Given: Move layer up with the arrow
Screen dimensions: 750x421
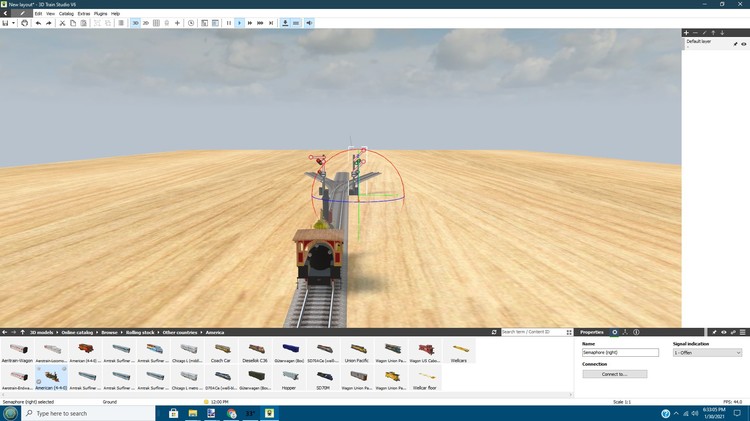Looking at the screenshot, I should [713, 33].
